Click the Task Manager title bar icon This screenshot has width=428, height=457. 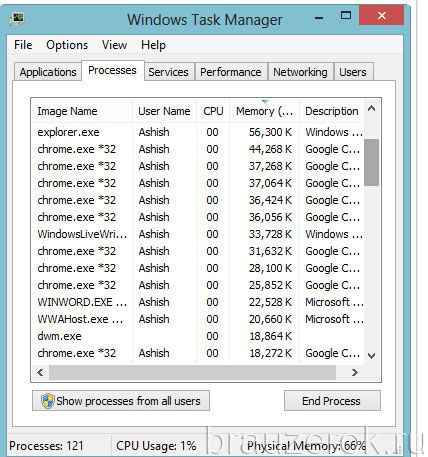coord(17,18)
